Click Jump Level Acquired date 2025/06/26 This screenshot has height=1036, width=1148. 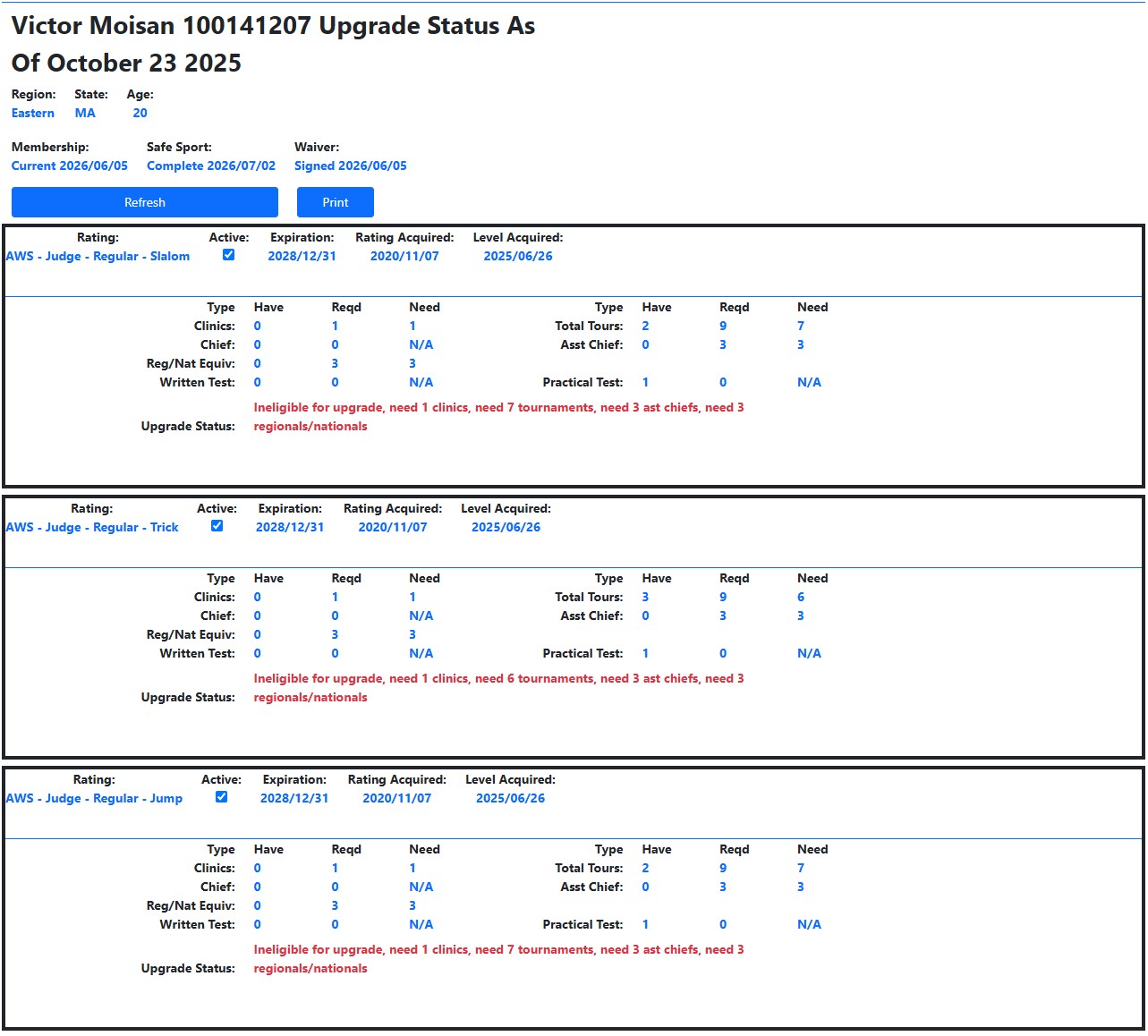[x=511, y=798]
